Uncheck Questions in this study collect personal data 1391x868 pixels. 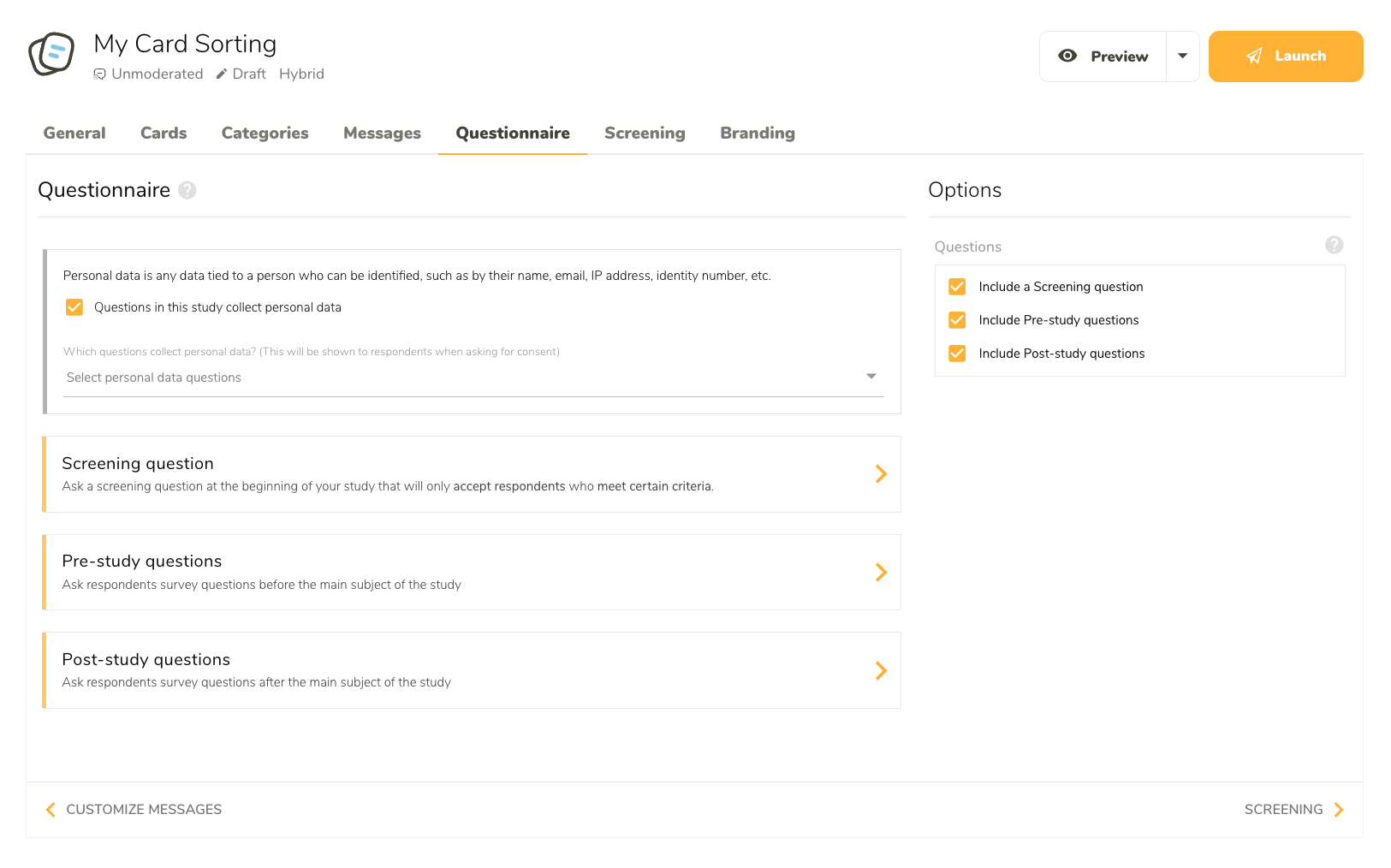point(74,307)
